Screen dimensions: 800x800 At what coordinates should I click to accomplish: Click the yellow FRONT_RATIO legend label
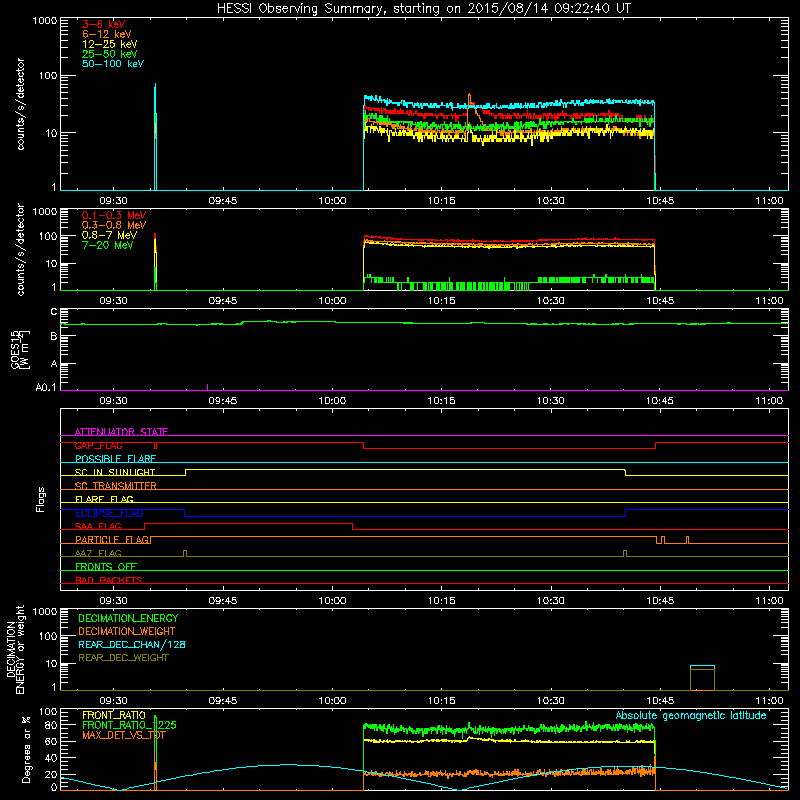114,715
